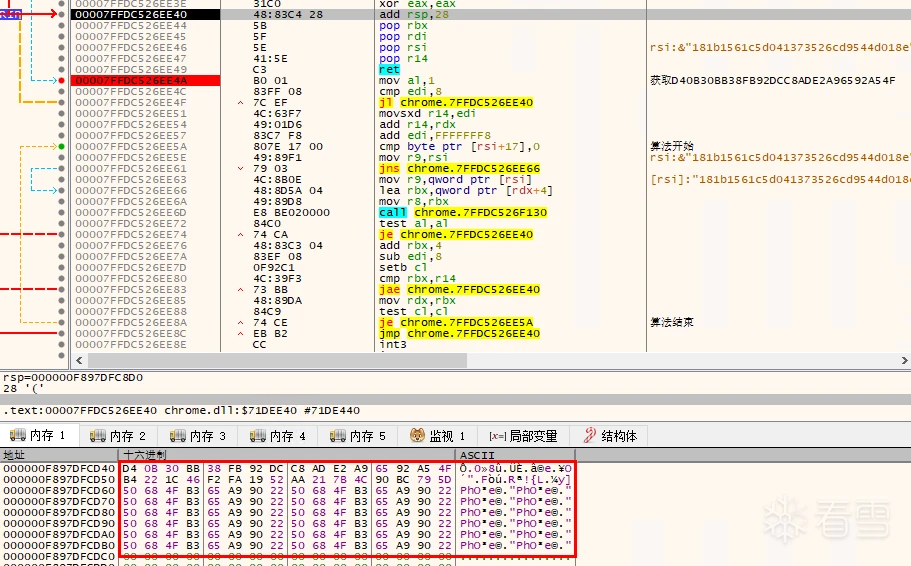
Task: Select the 'cmp byte ptr [rsi+17],0' instruction
Action: 460,146
